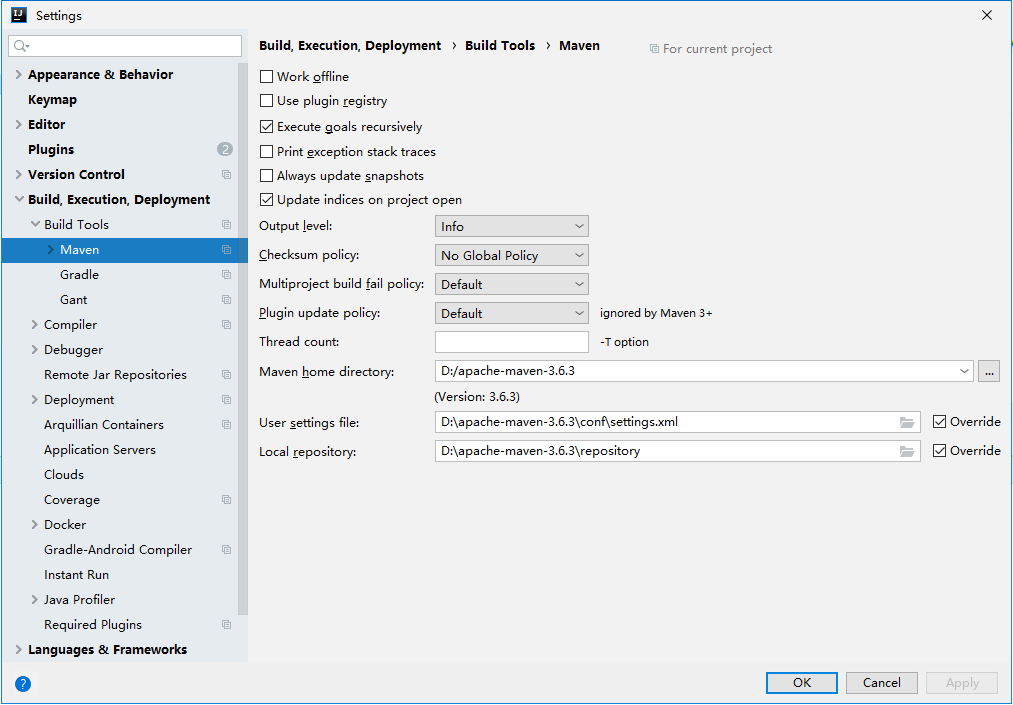1013x705 pixels.
Task: Open Plugins settings page
Action: point(51,149)
